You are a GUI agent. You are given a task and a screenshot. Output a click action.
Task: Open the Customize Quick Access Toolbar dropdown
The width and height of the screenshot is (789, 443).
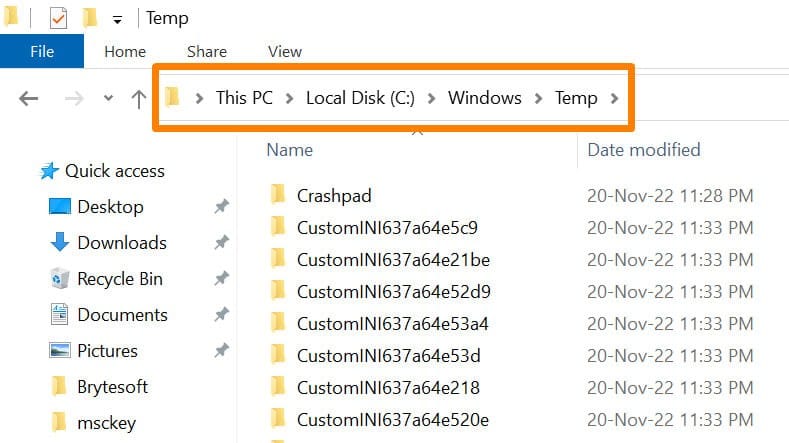pos(117,20)
